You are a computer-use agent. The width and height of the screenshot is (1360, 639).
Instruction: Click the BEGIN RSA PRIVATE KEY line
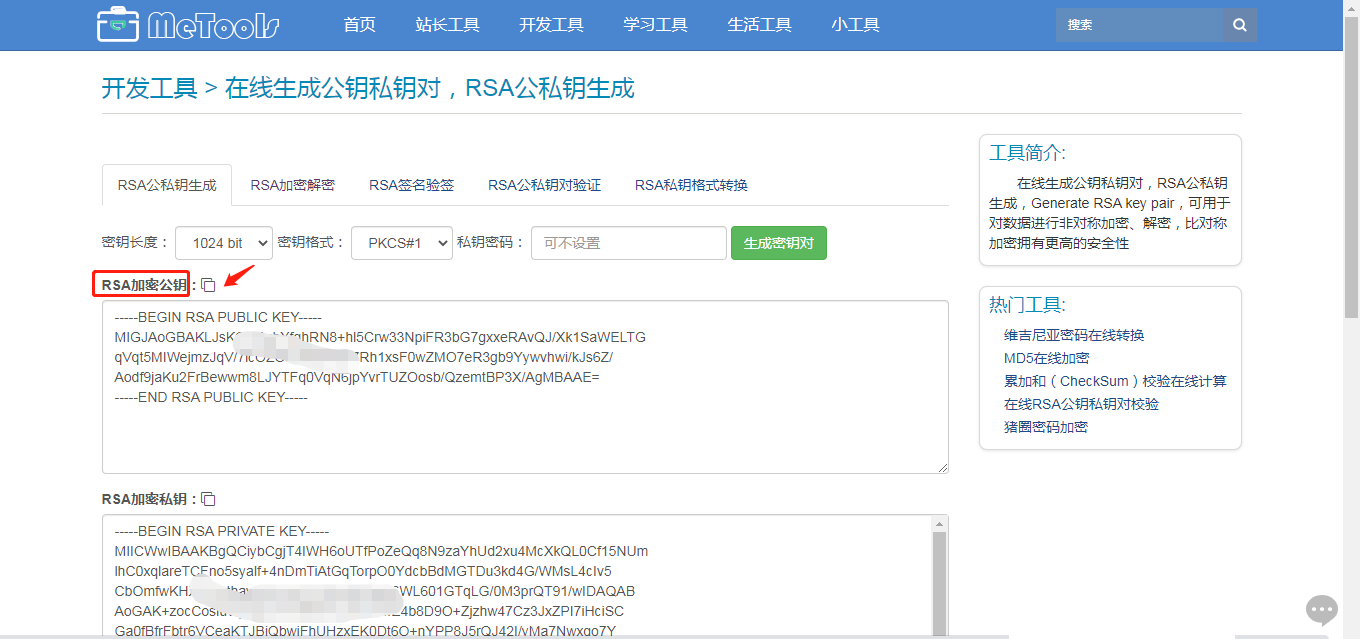[222, 531]
